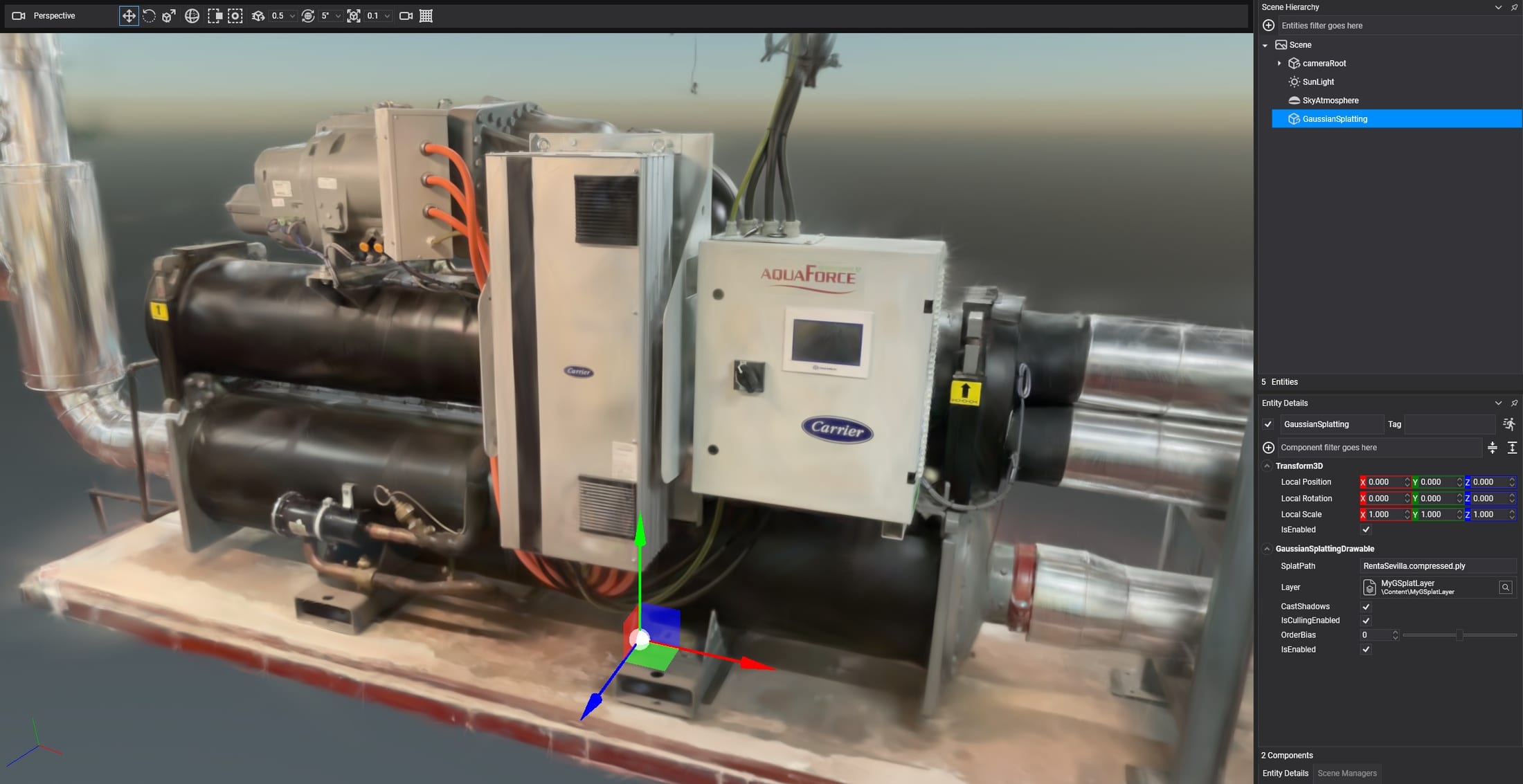
Task: Click the add entity plus icon
Action: pos(1268,26)
